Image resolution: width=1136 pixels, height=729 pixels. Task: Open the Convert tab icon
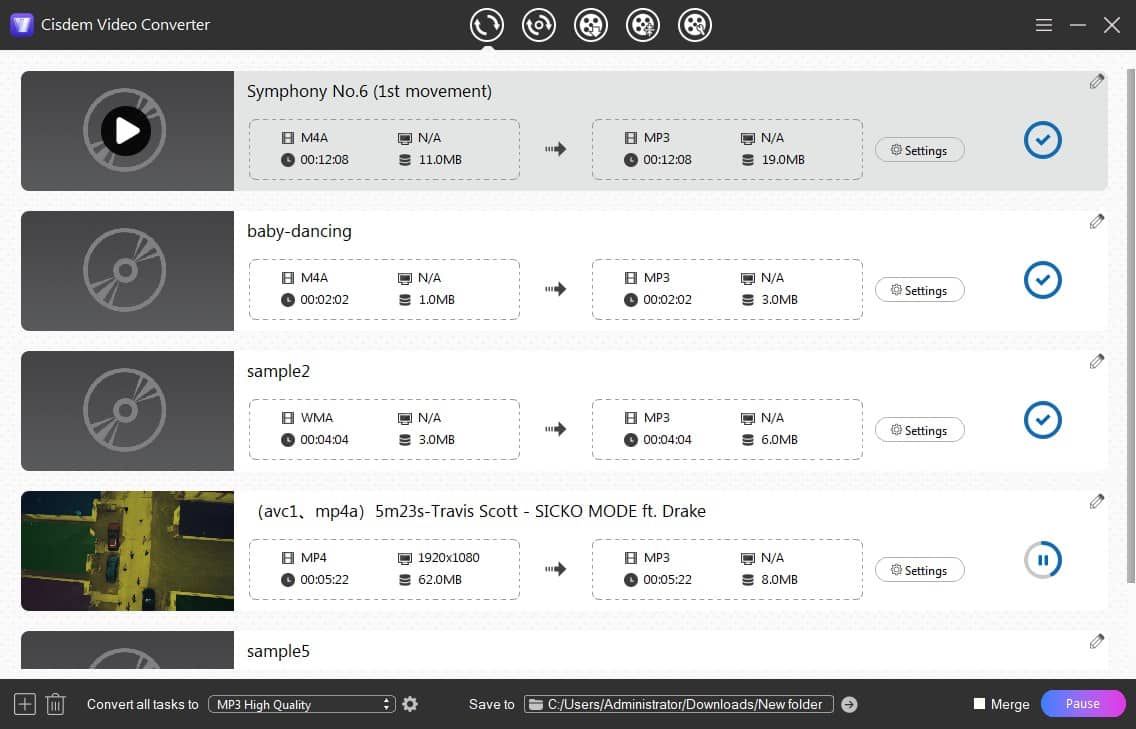486,25
